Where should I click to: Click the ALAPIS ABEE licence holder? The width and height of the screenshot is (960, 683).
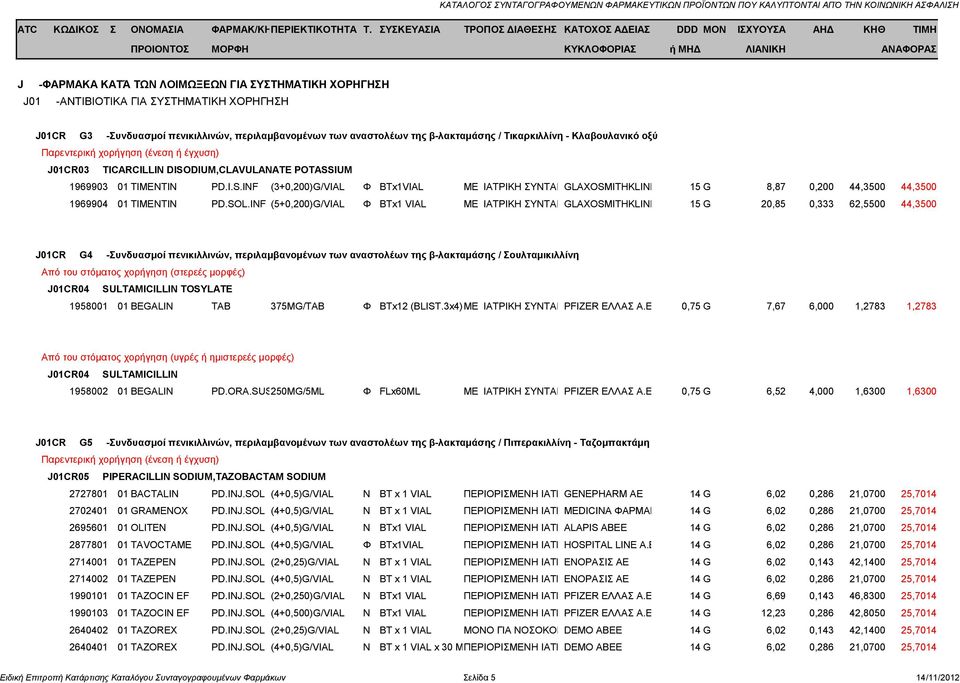595,528
